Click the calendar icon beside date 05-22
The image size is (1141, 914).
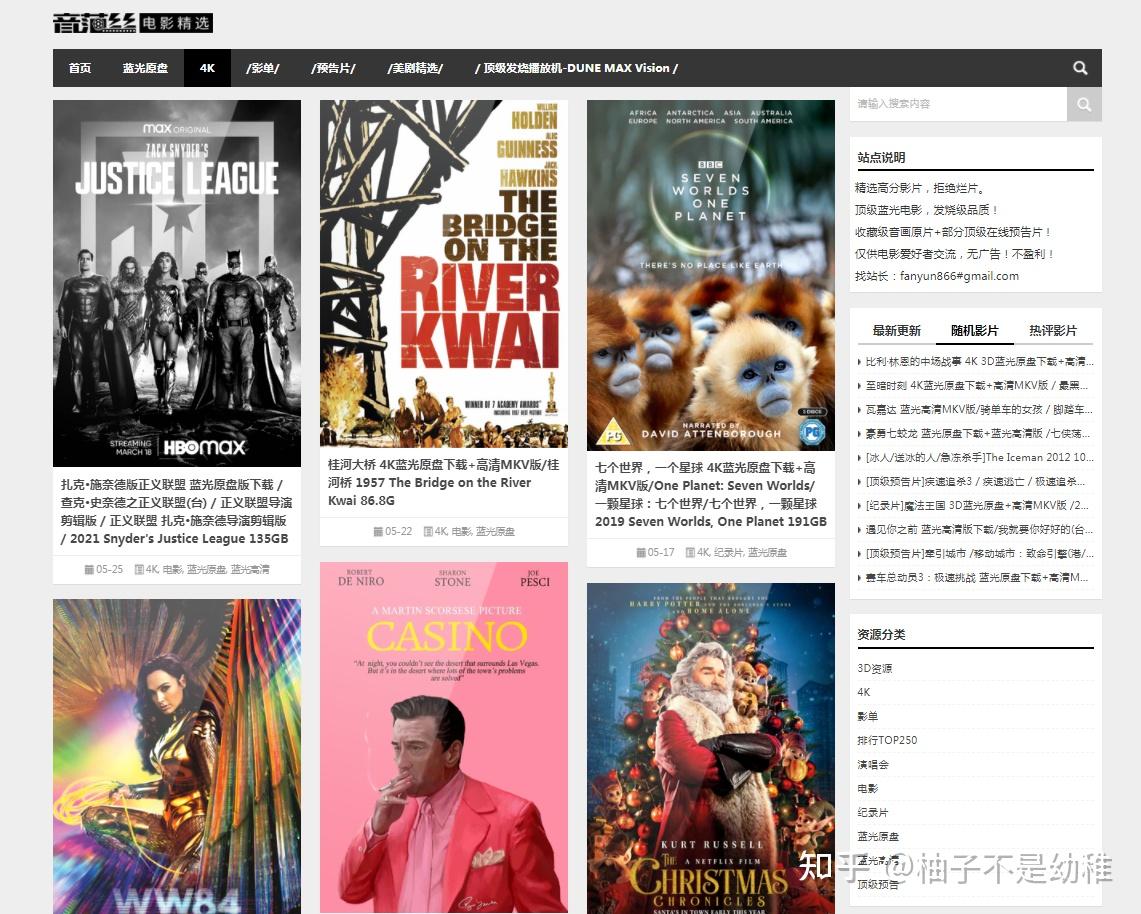(x=378, y=531)
